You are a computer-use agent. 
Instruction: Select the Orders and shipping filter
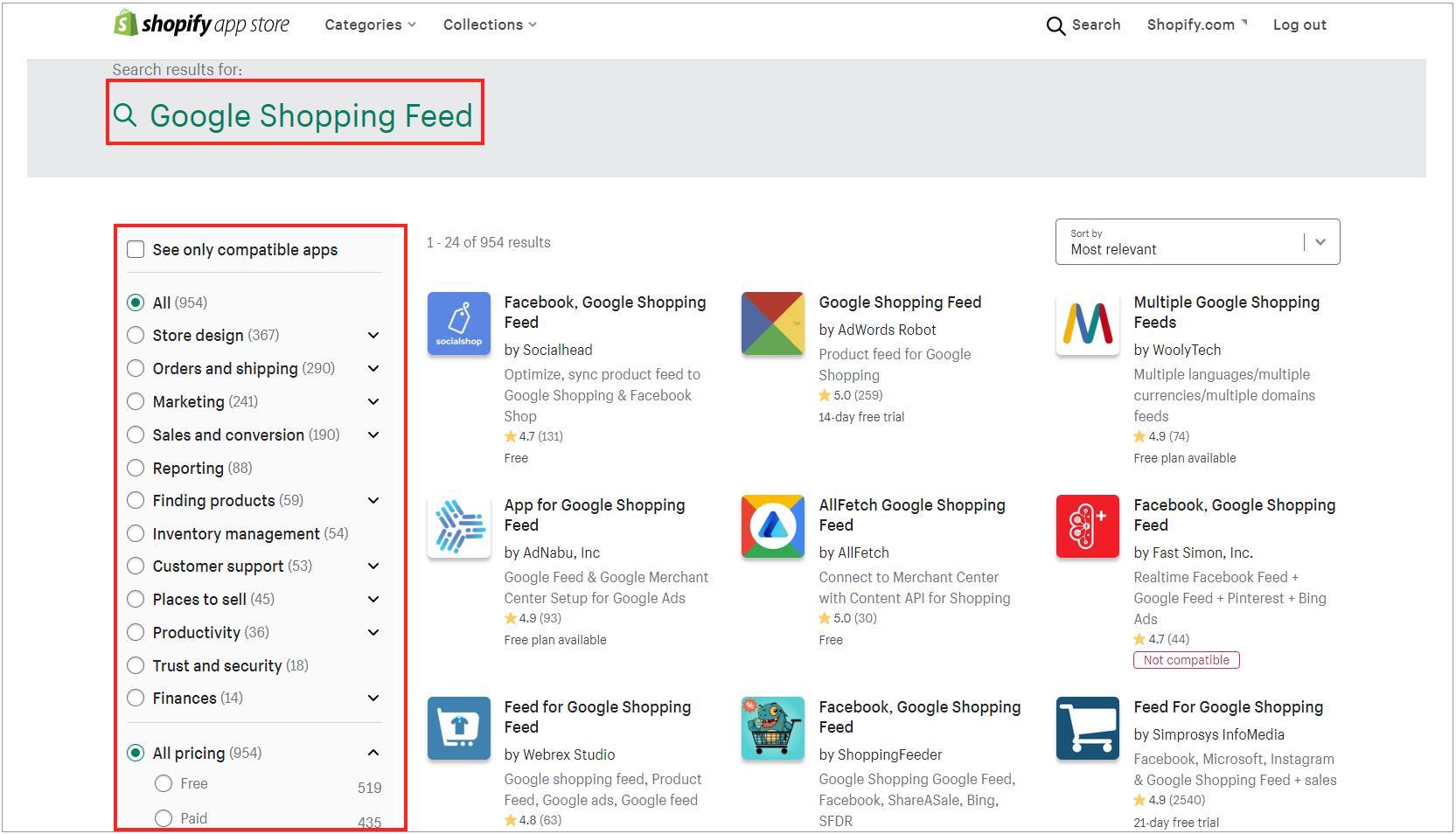point(136,368)
